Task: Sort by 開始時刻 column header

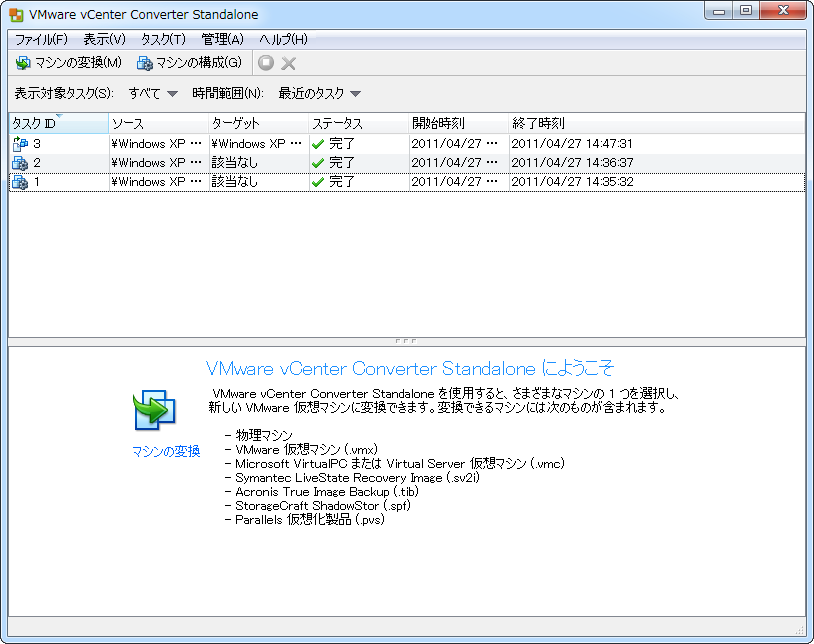Action: [458, 124]
